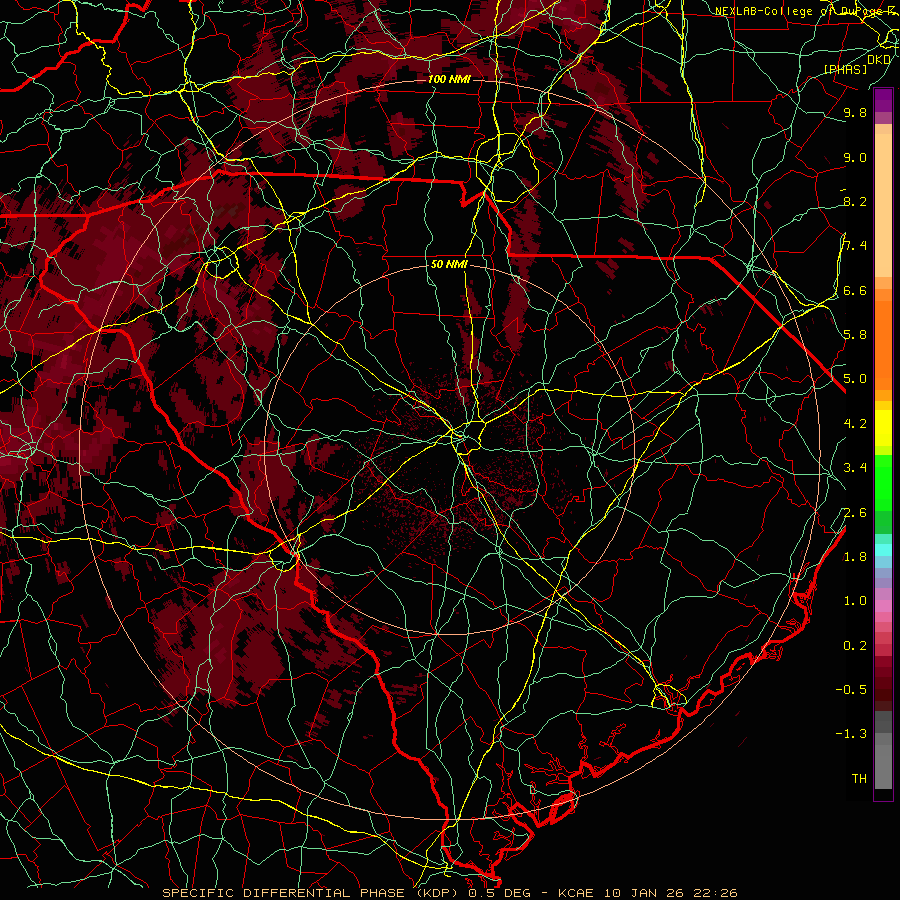The width and height of the screenshot is (900, 900).
Task: Select the 0.2 legend value
Action: 855,646
